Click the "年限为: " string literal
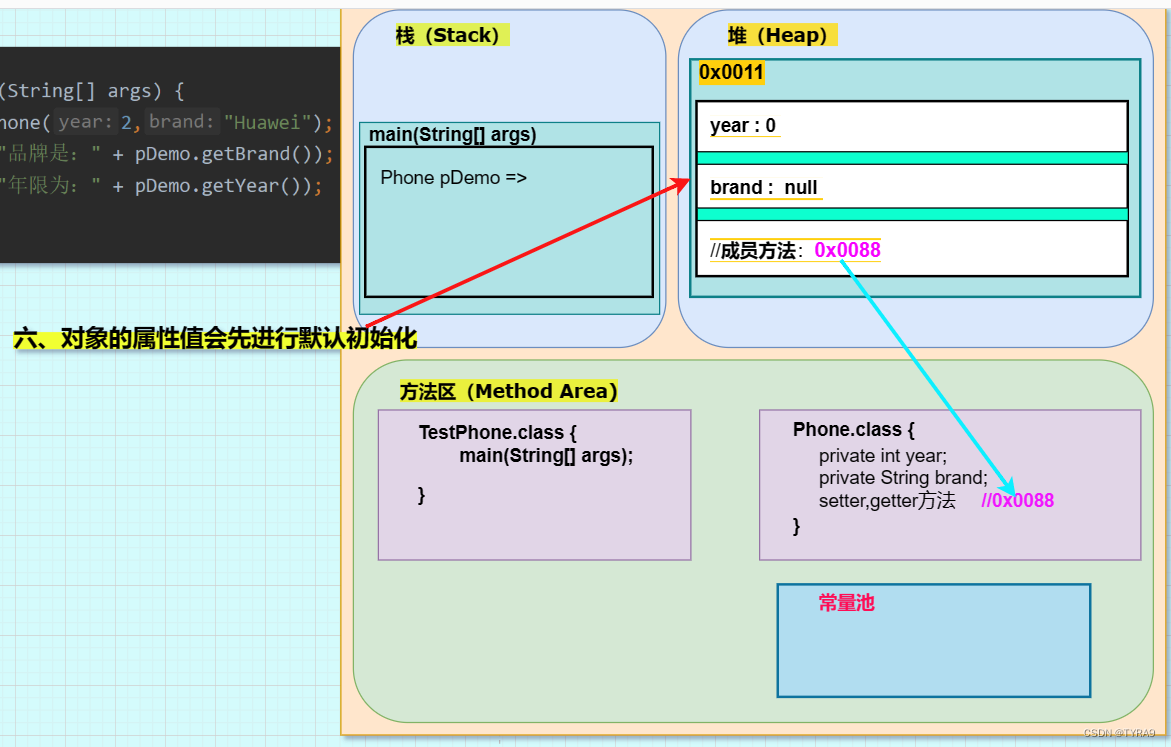 50,185
